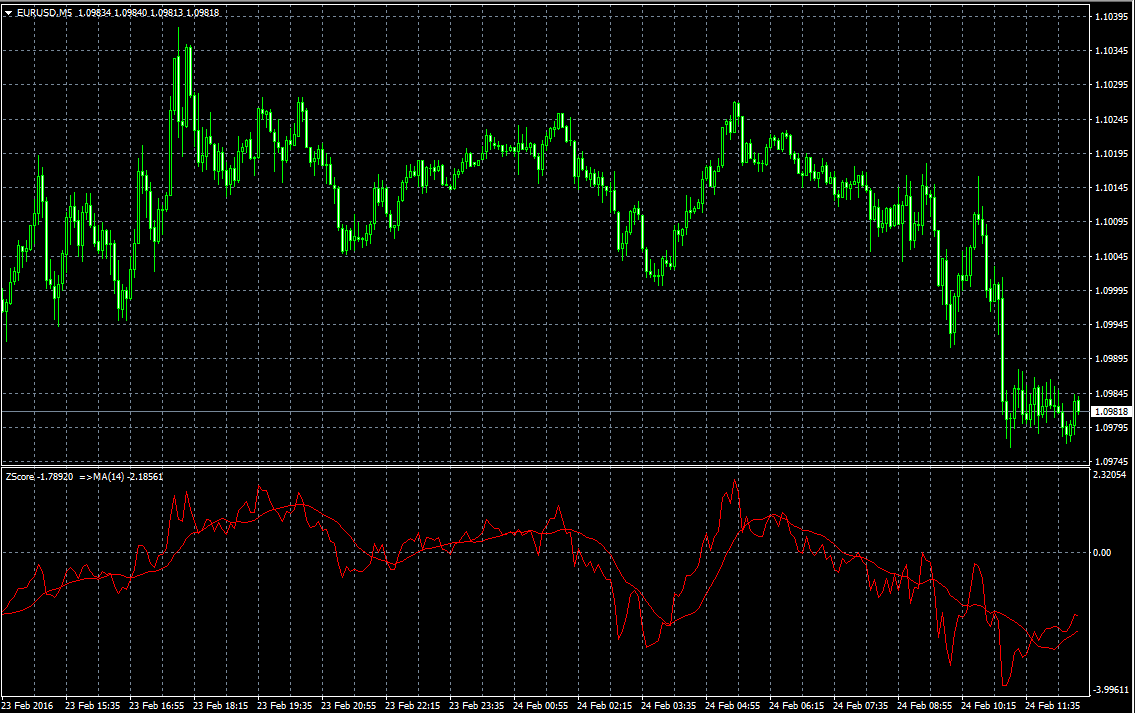
Task: Click the -3.99621 indicator scale value
Action: coord(1111,691)
